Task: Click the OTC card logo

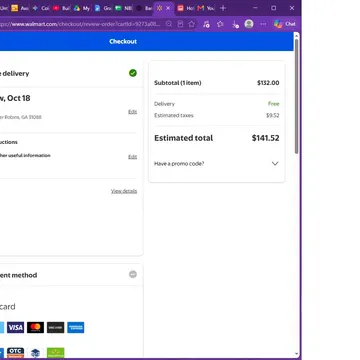Action: pyautogui.click(x=16, y=353)
